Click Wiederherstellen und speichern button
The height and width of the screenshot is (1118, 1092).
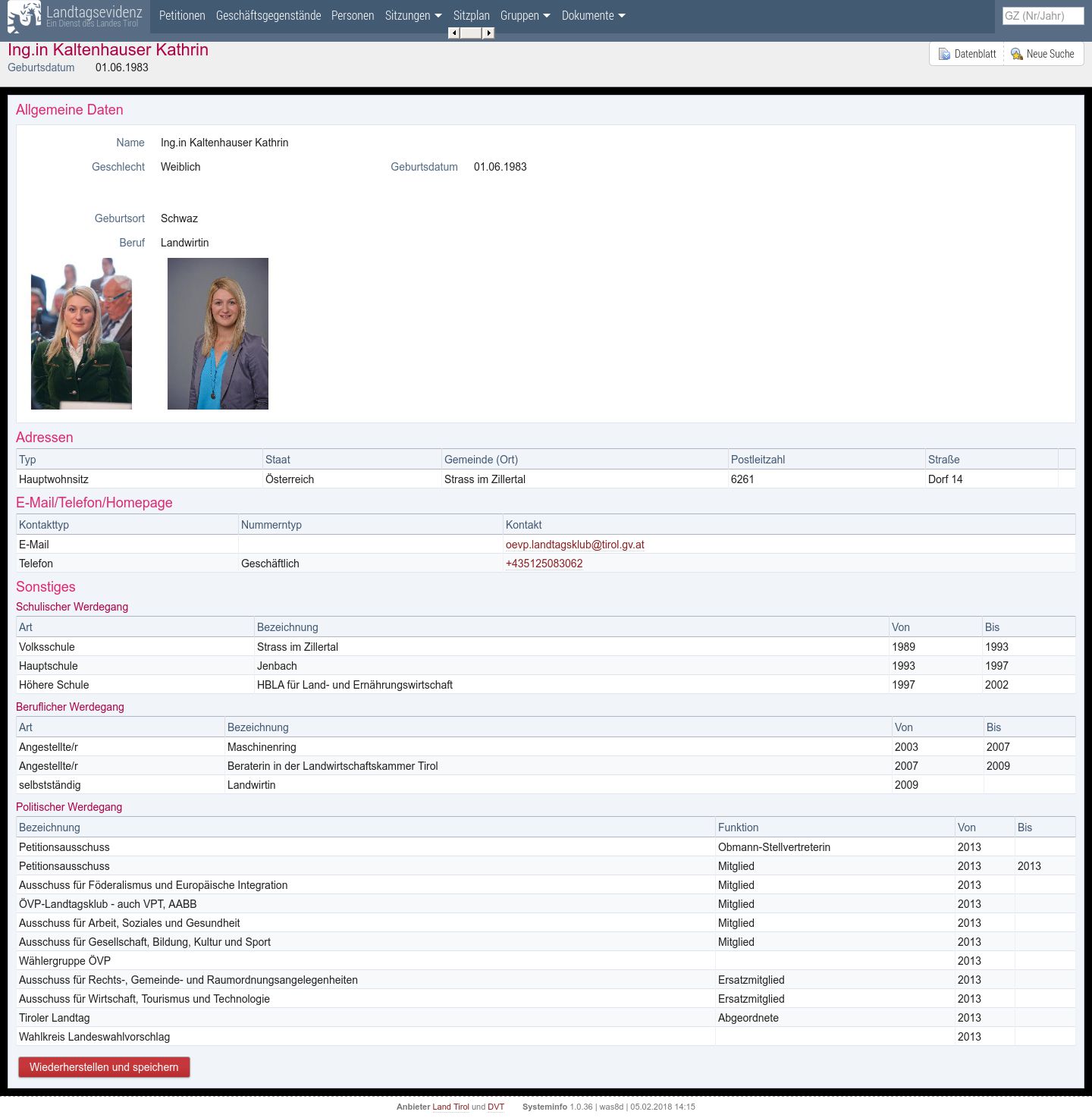[104, 1067]
